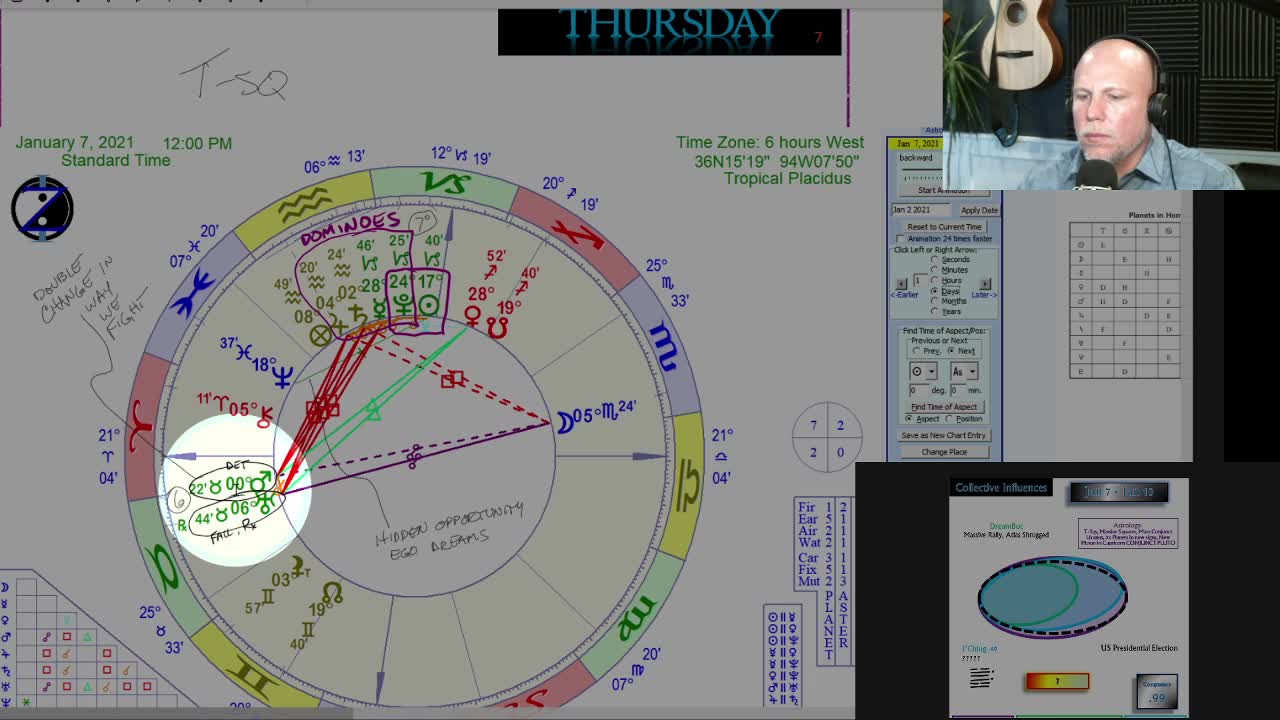The image size is (1280, 720).
Task: Click the Venus symbol at 28° Sagittarius
Action: coord(472,318)
